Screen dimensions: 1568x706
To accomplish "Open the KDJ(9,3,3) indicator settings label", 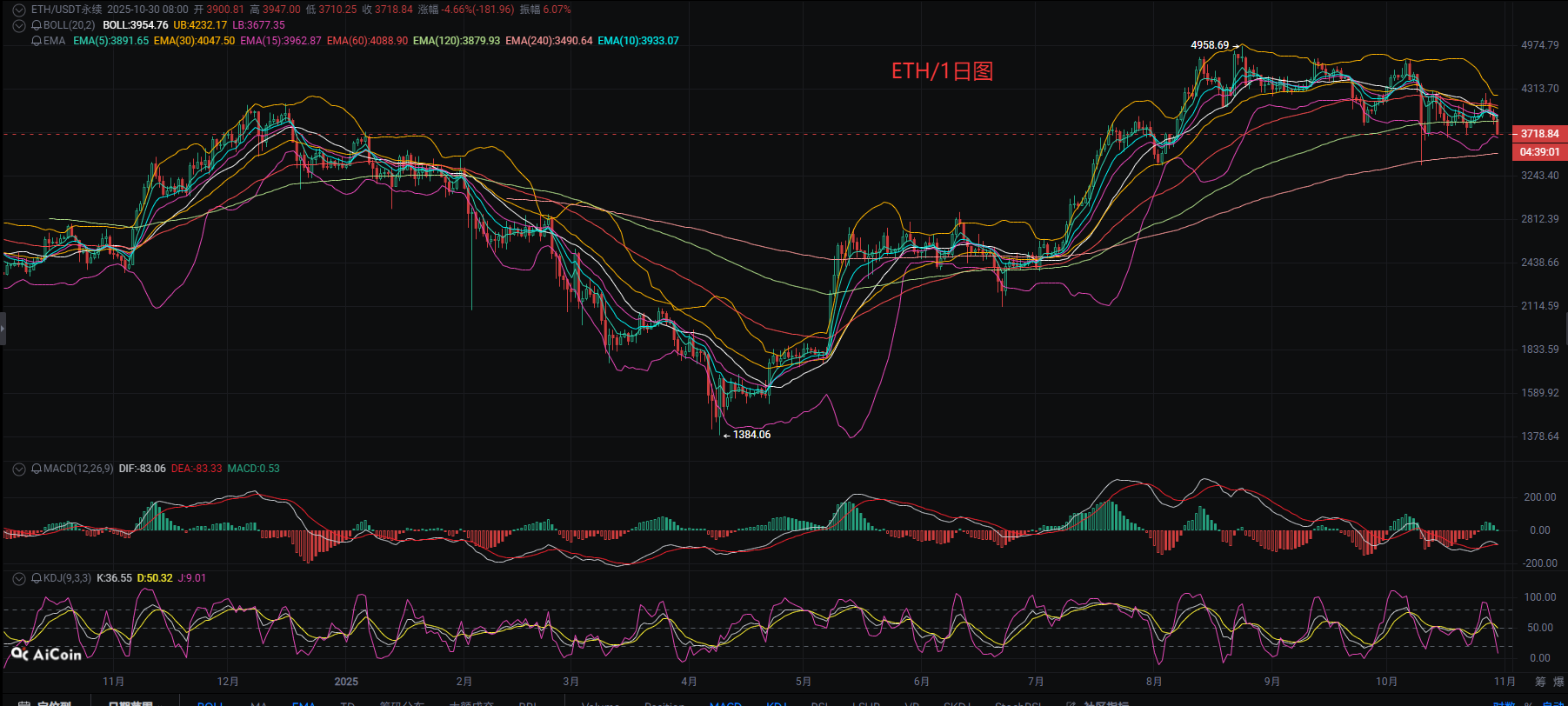I will point(67,578).
